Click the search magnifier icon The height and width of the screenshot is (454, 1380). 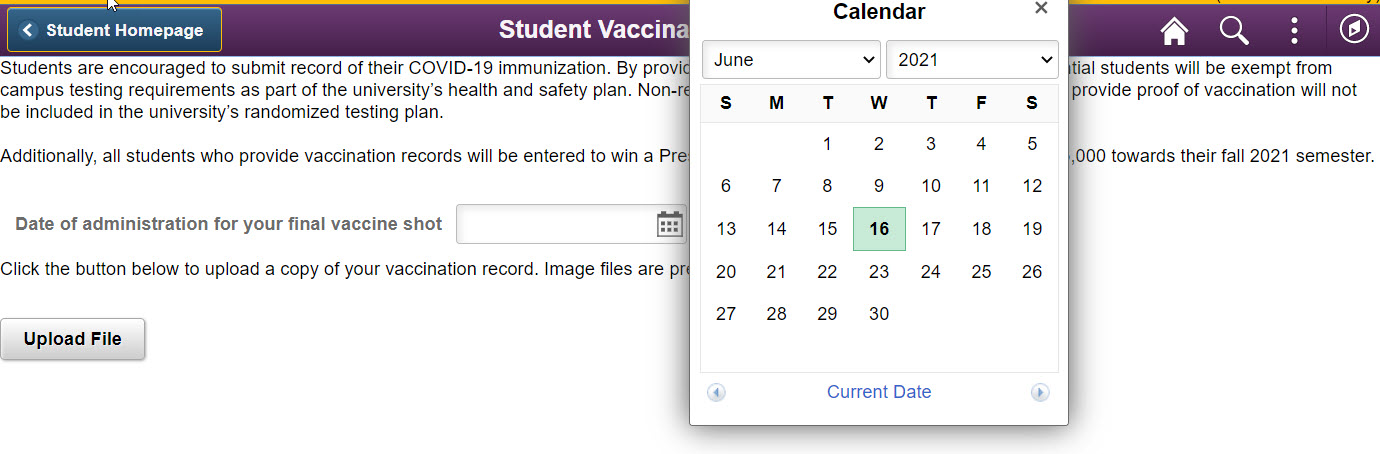pyautogui.click(x=1234, y=31)
